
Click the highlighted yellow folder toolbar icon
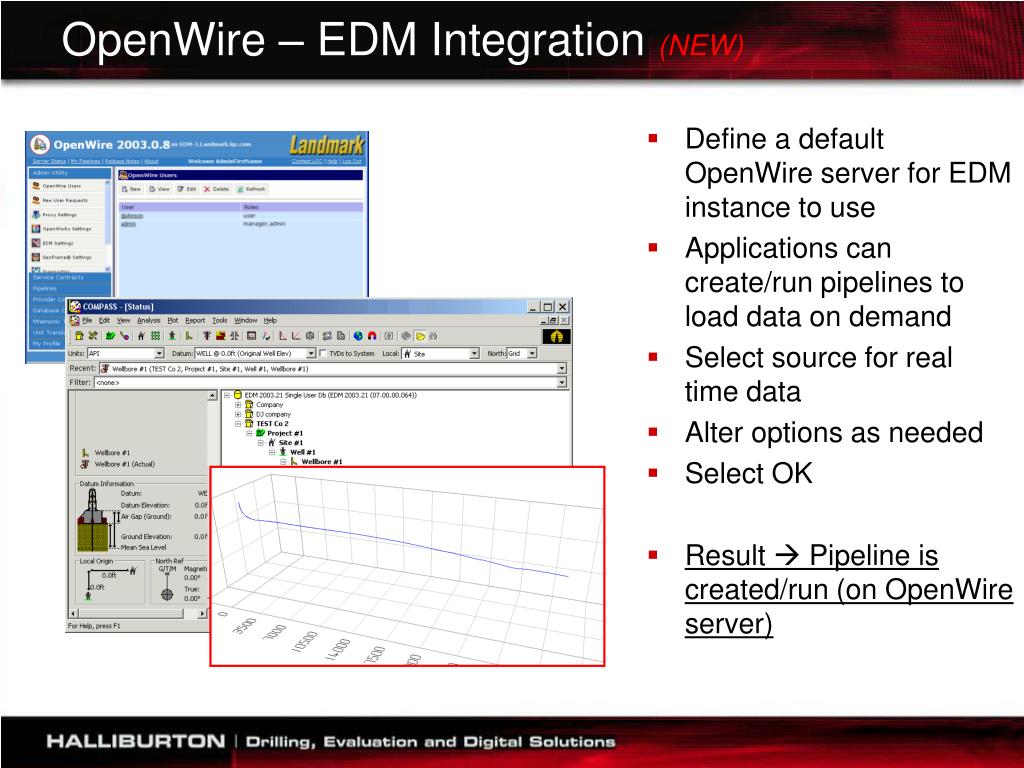421,336
